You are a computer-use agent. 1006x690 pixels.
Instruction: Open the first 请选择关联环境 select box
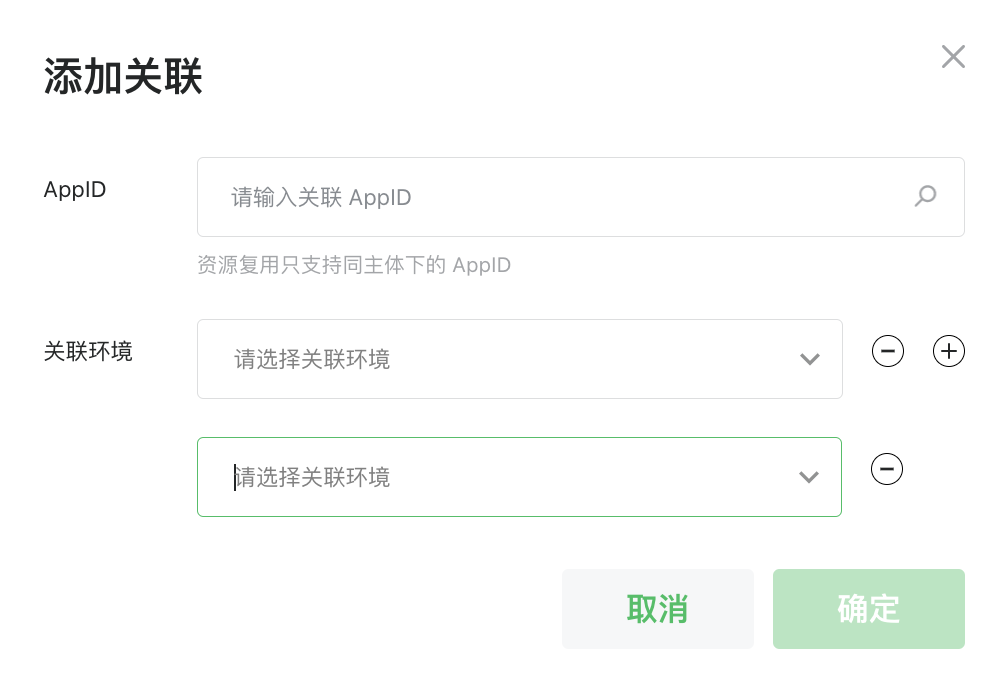[520, 359]
